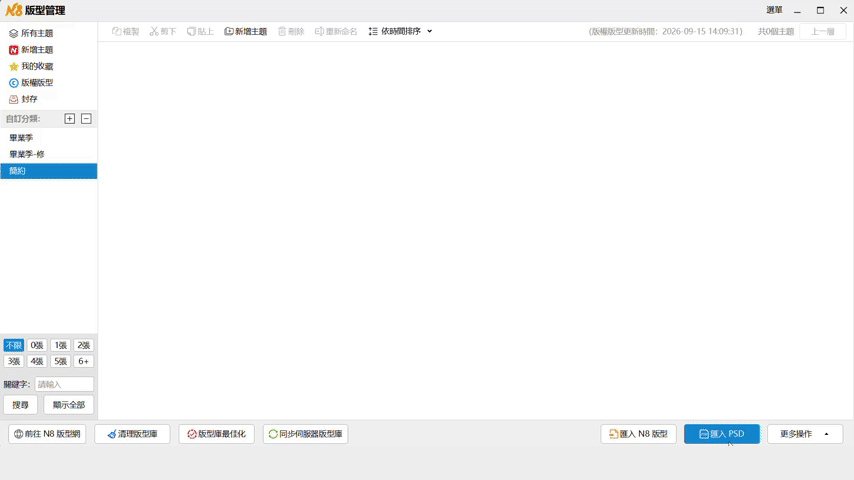Viewport: 854px width, 480px height.
Task: Click 前往 N8 版型網 button
Action: pos(47,434)
